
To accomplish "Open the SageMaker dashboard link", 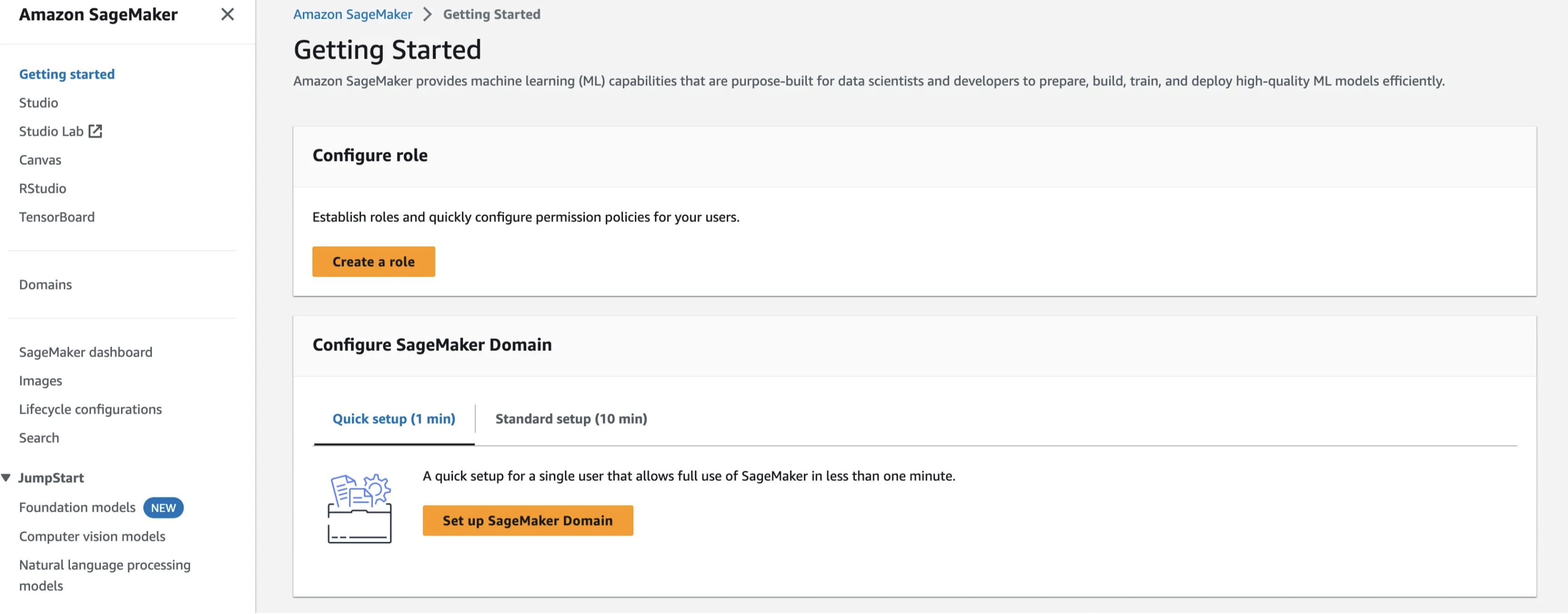I will (85, 352).
